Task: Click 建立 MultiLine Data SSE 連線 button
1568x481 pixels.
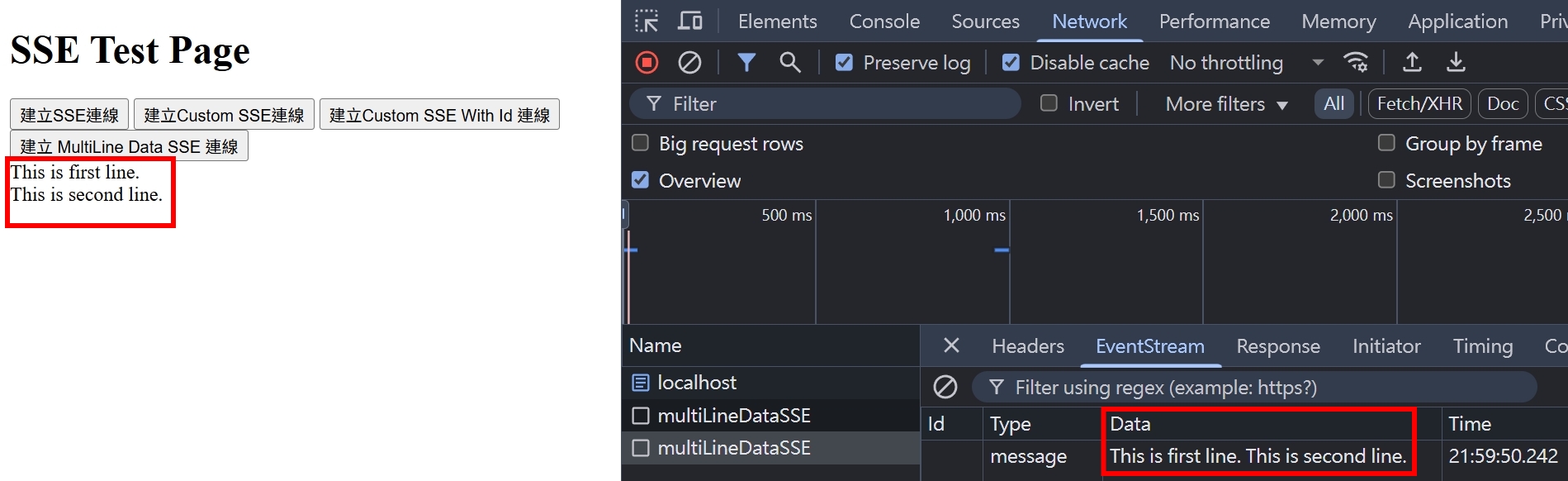Action: [129, 146]
